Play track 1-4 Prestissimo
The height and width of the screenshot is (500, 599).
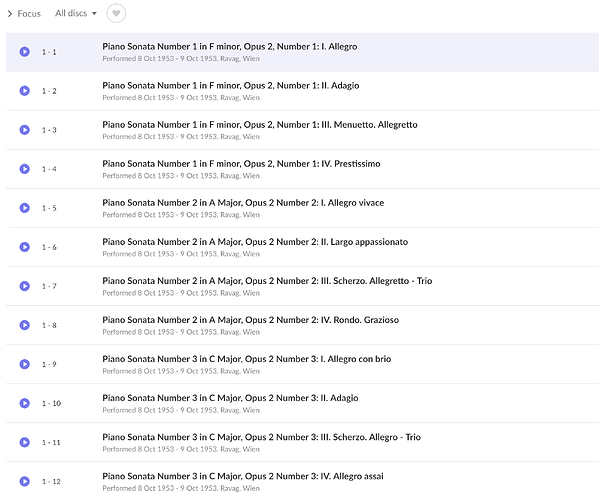[x=24, y=169]
